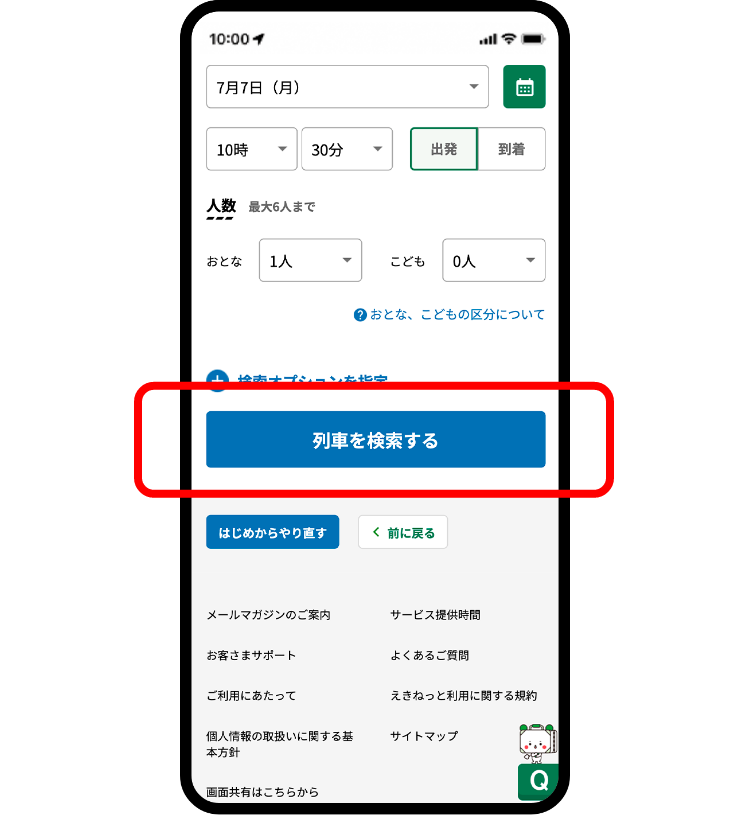748x815 pixels.
Task: Click the blue question mark icon
Action: (360, 315)
